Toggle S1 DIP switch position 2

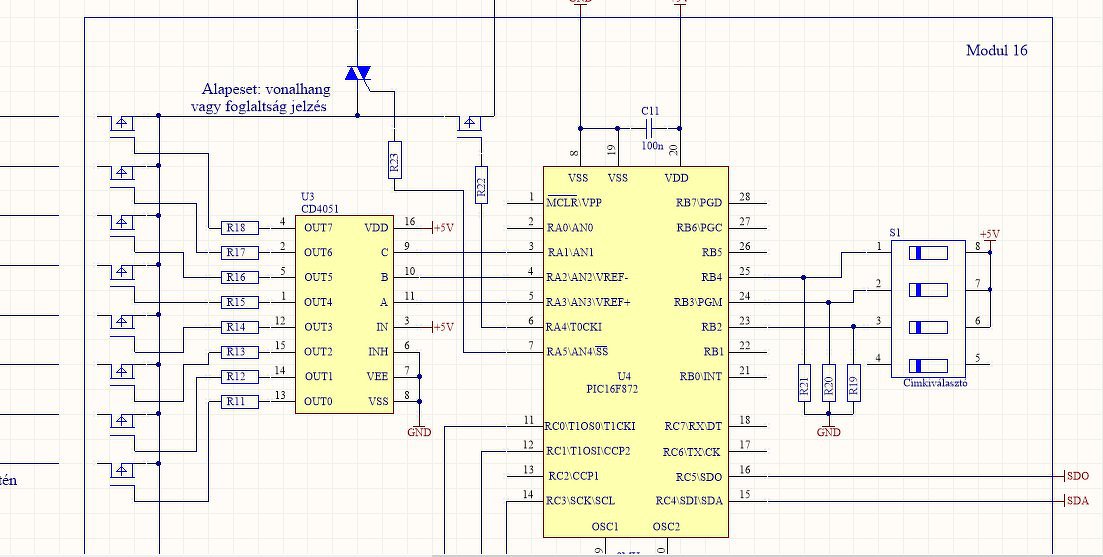928,290
